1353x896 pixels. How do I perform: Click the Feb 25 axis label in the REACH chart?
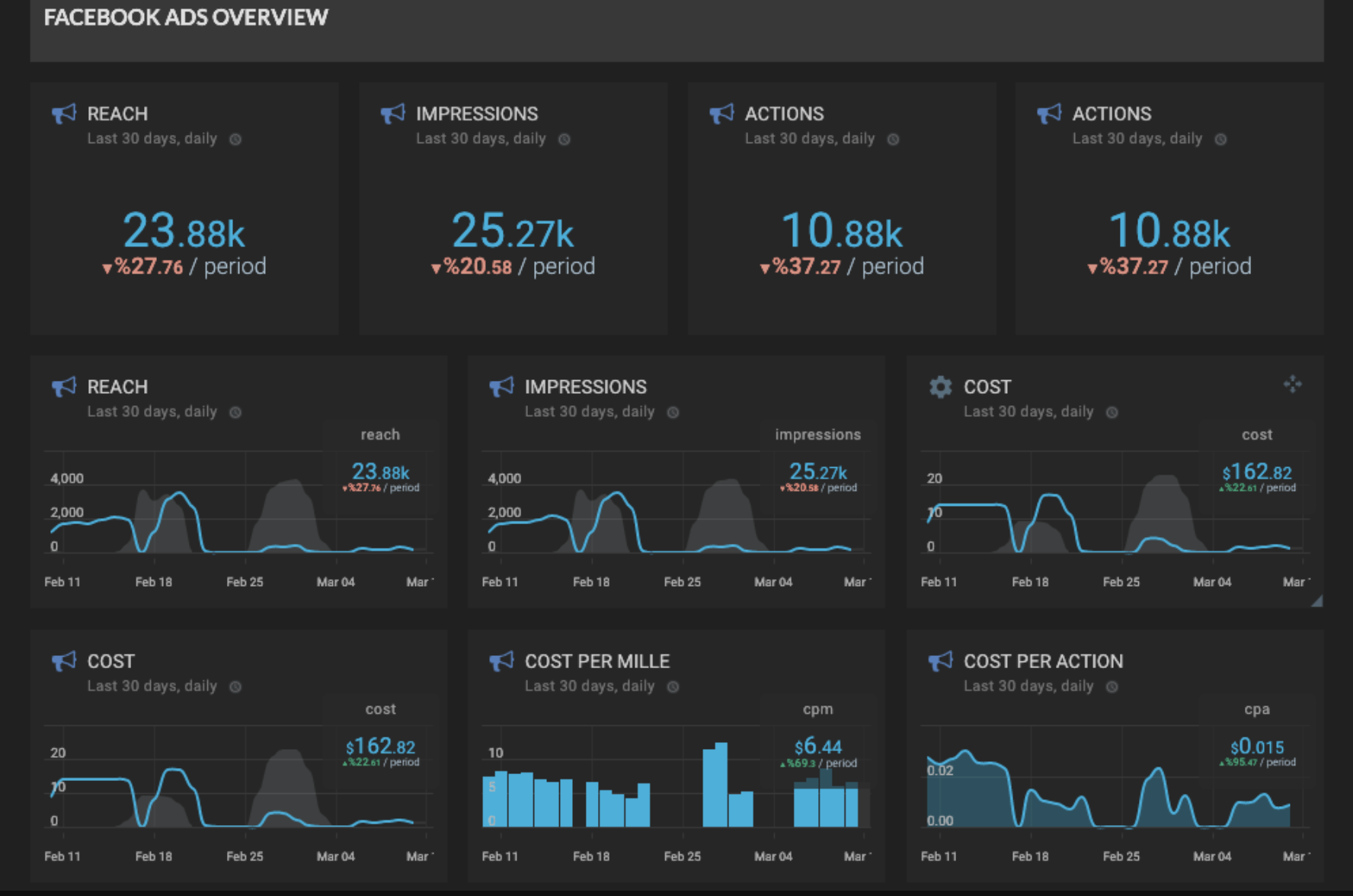click(x=245, y=582)
